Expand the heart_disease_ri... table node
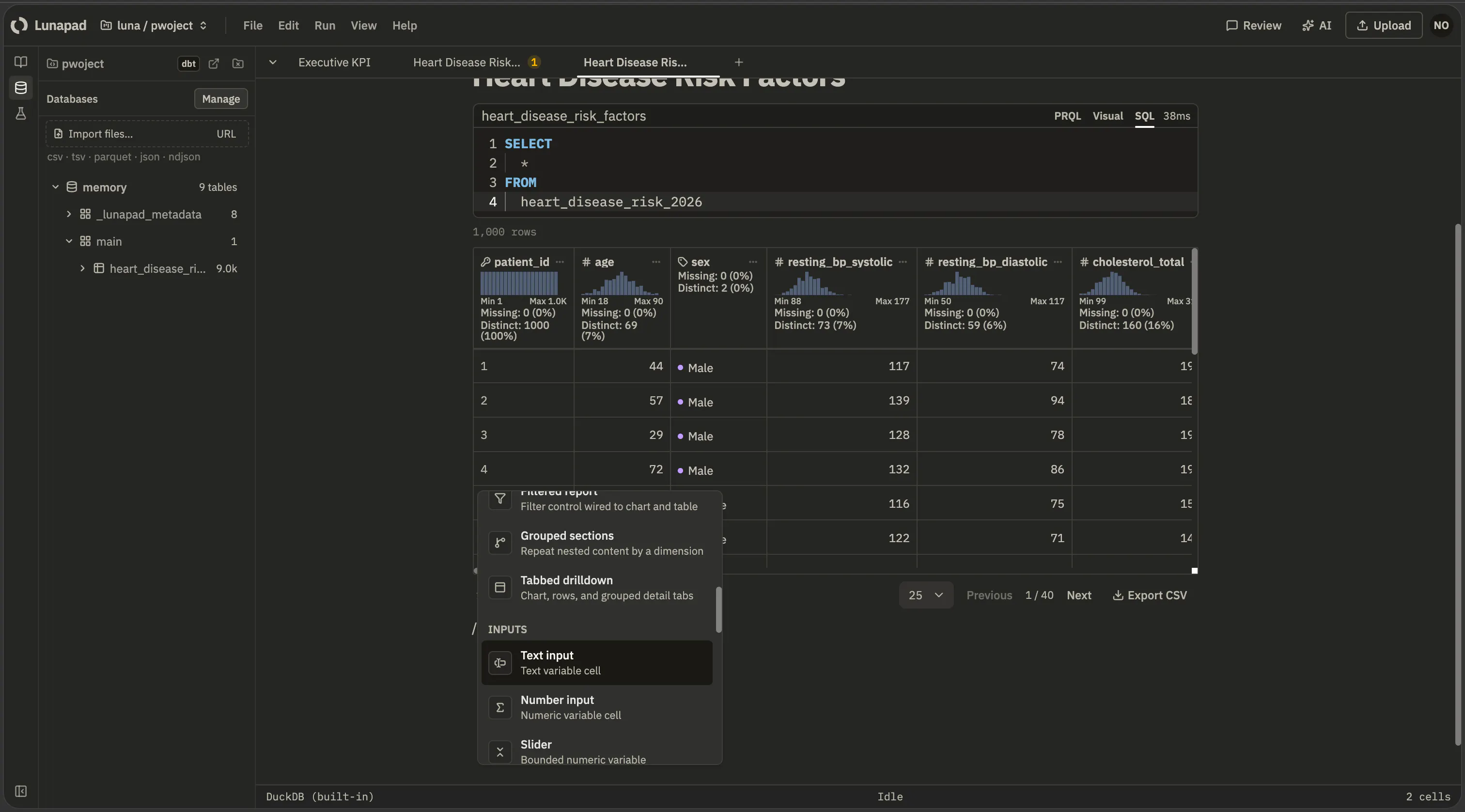This screenshot has width=1465, height=812. tap(82, 268)
